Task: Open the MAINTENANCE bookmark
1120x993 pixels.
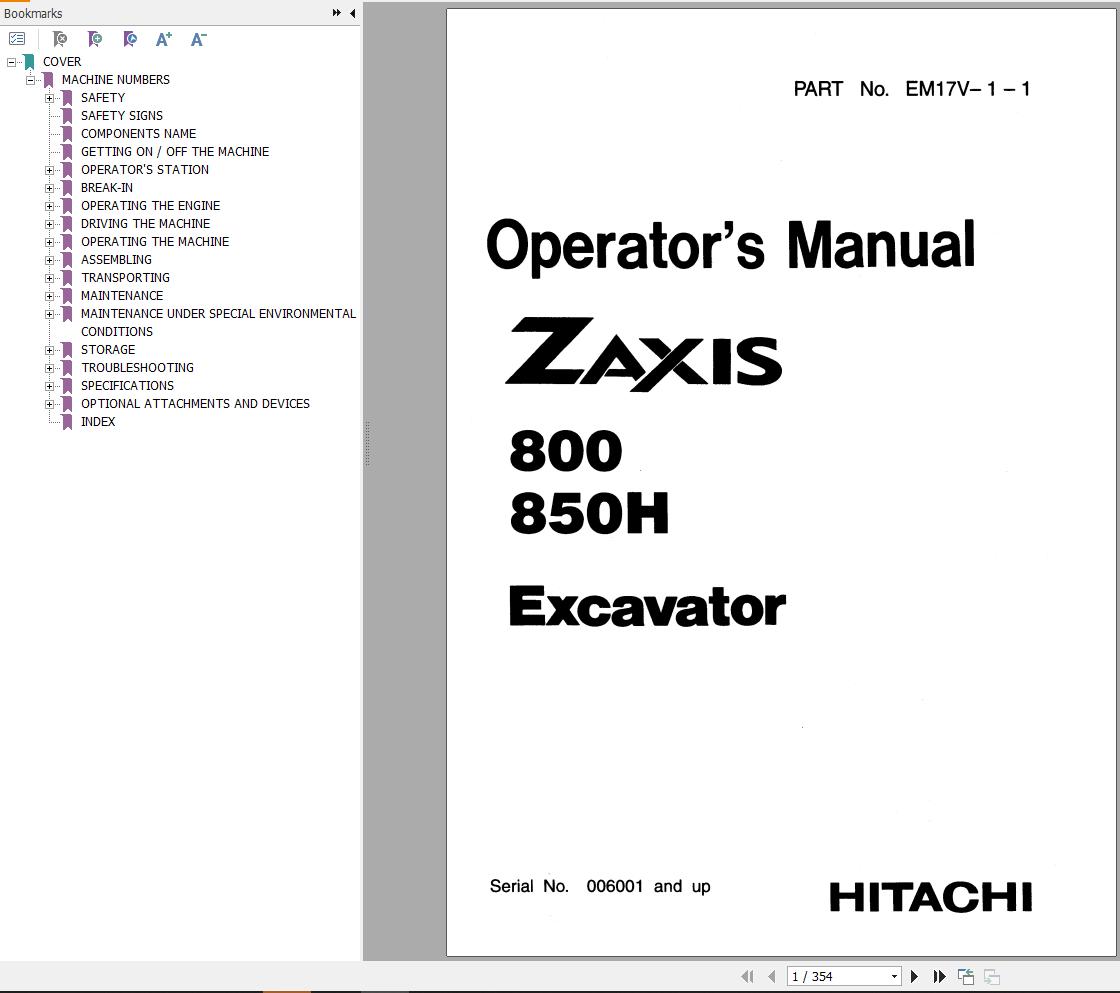Action: [121, 296]
